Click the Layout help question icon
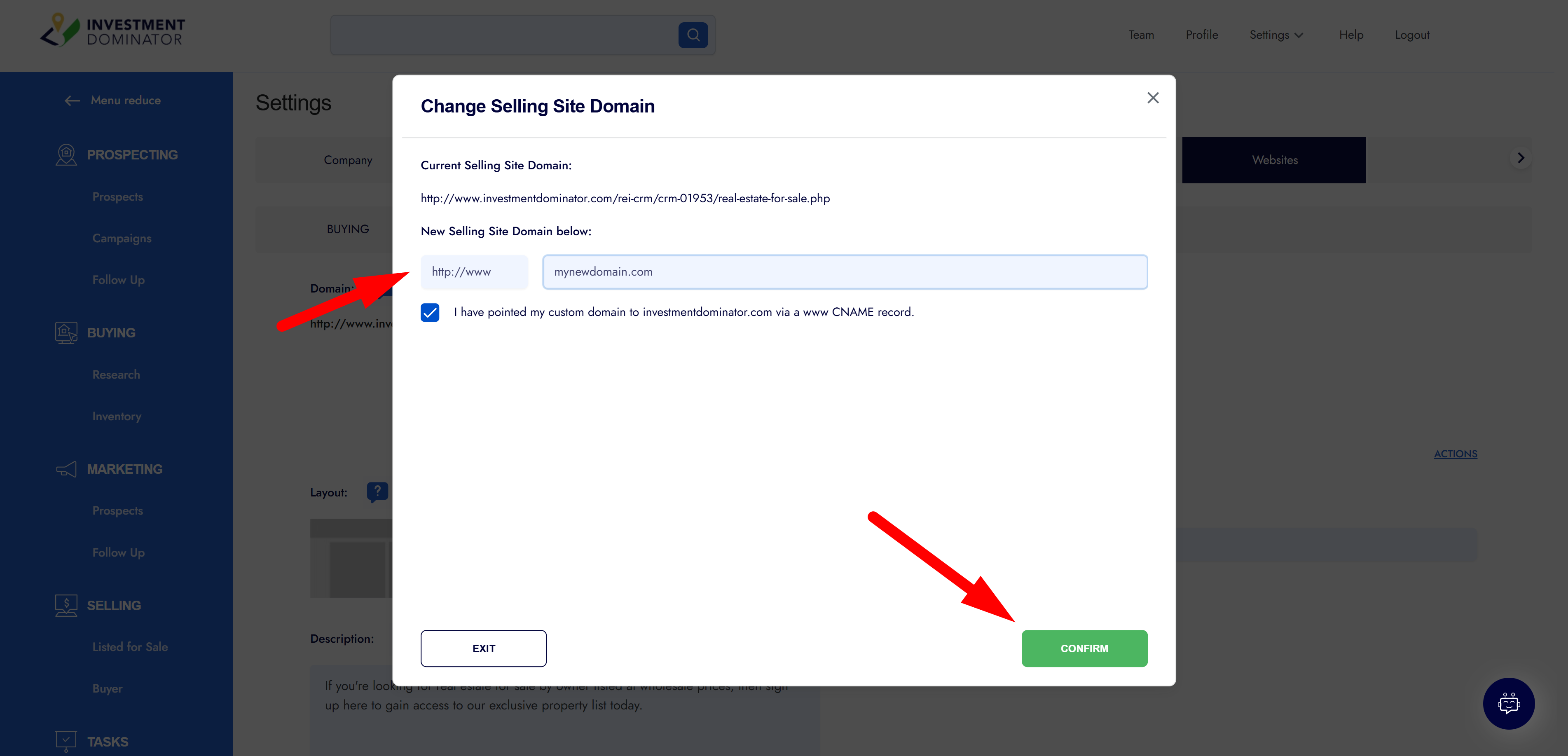The height and width of the screenshot is (756, 1568). 377,491
